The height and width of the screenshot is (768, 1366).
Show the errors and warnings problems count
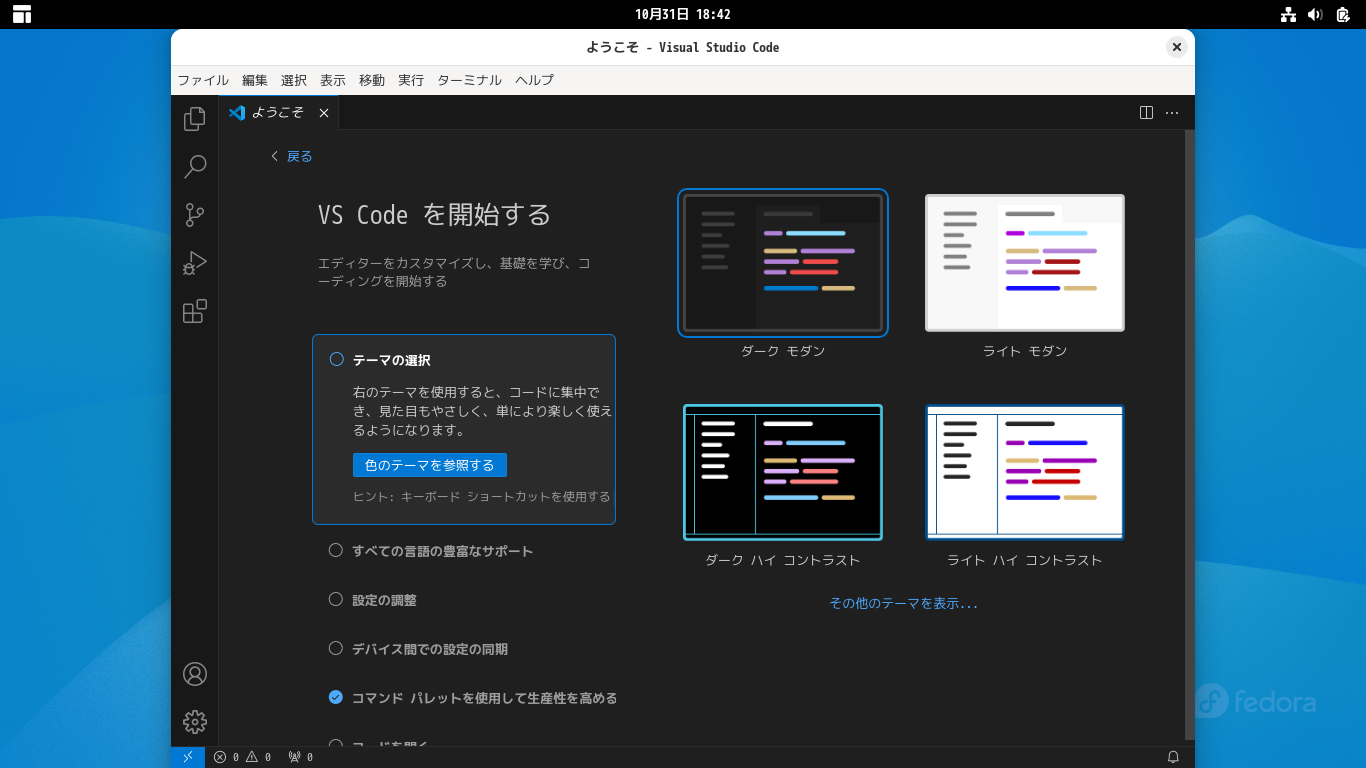[242, 757]
